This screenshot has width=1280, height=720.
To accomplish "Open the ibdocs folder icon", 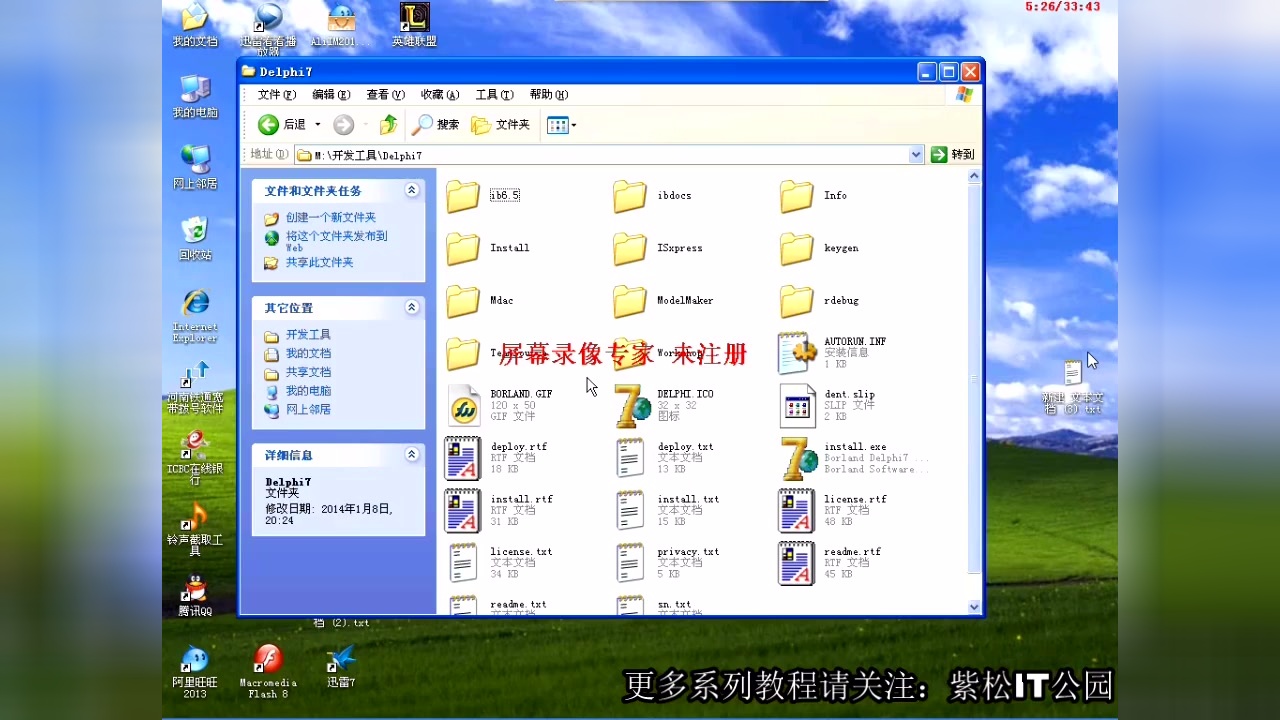I will tap(630, 196).
